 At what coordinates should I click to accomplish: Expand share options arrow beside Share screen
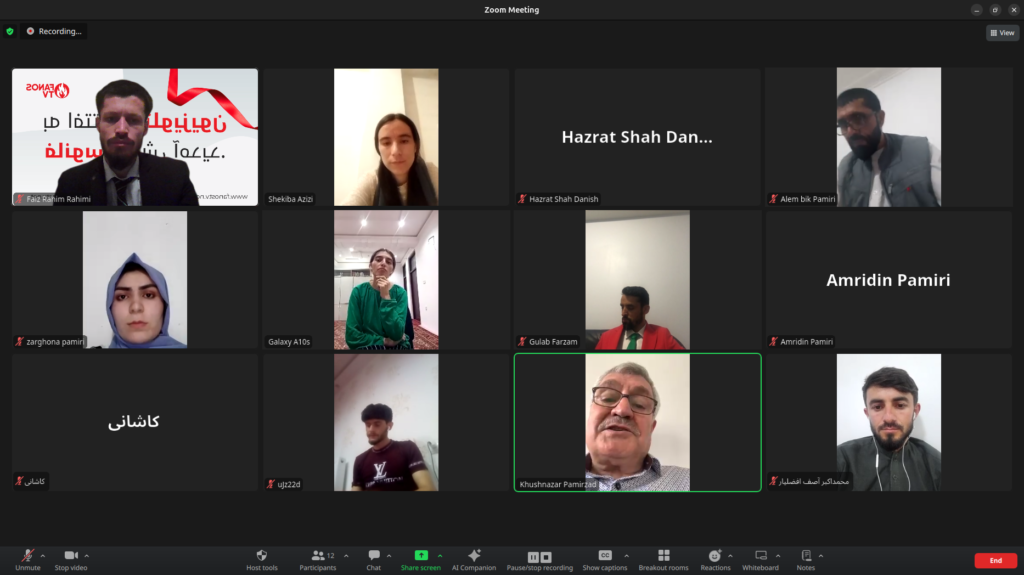point(439,555)
